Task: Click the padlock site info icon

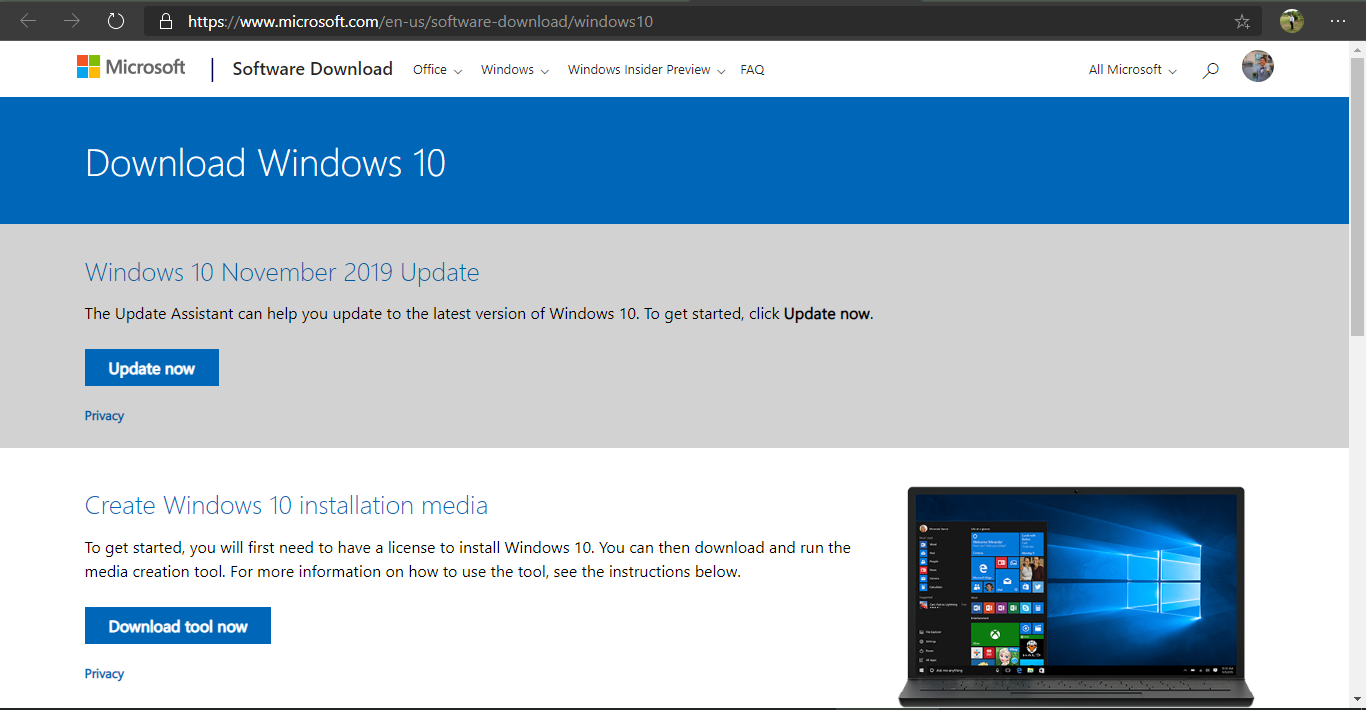Action: pyautogui.click(x=166, y=21)
